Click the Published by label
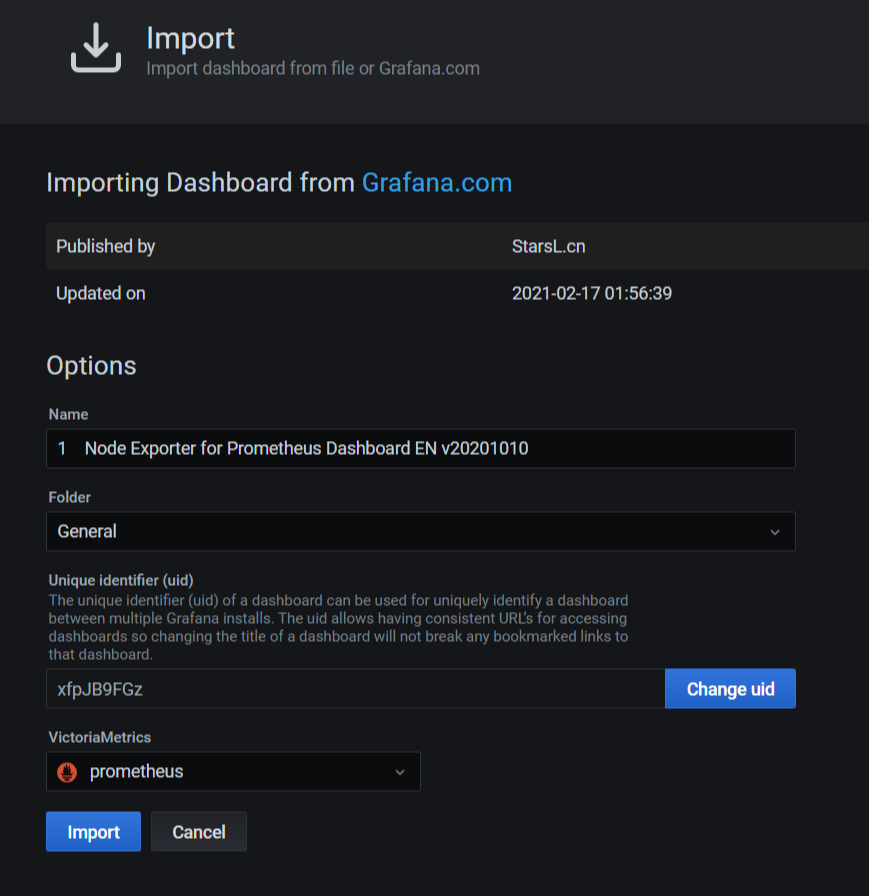This screenshot has height=896, width=869. (106, 246)
